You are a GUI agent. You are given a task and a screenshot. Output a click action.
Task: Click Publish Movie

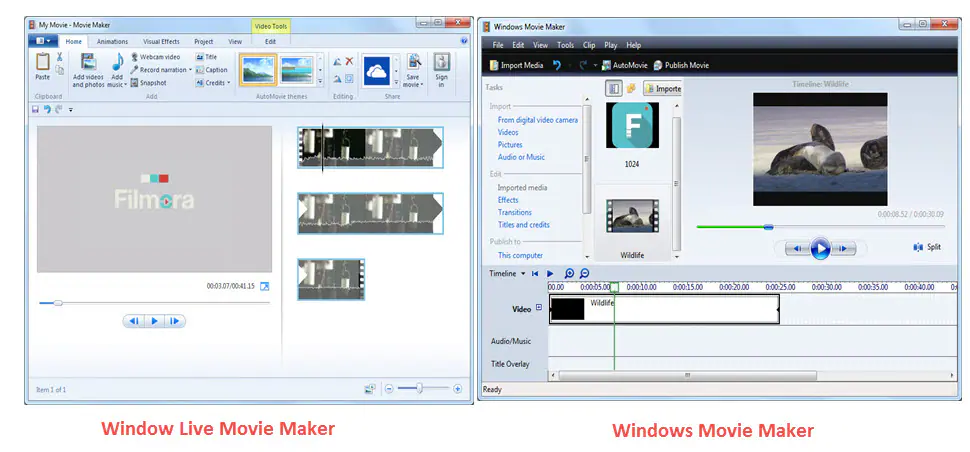click(681, 65)
